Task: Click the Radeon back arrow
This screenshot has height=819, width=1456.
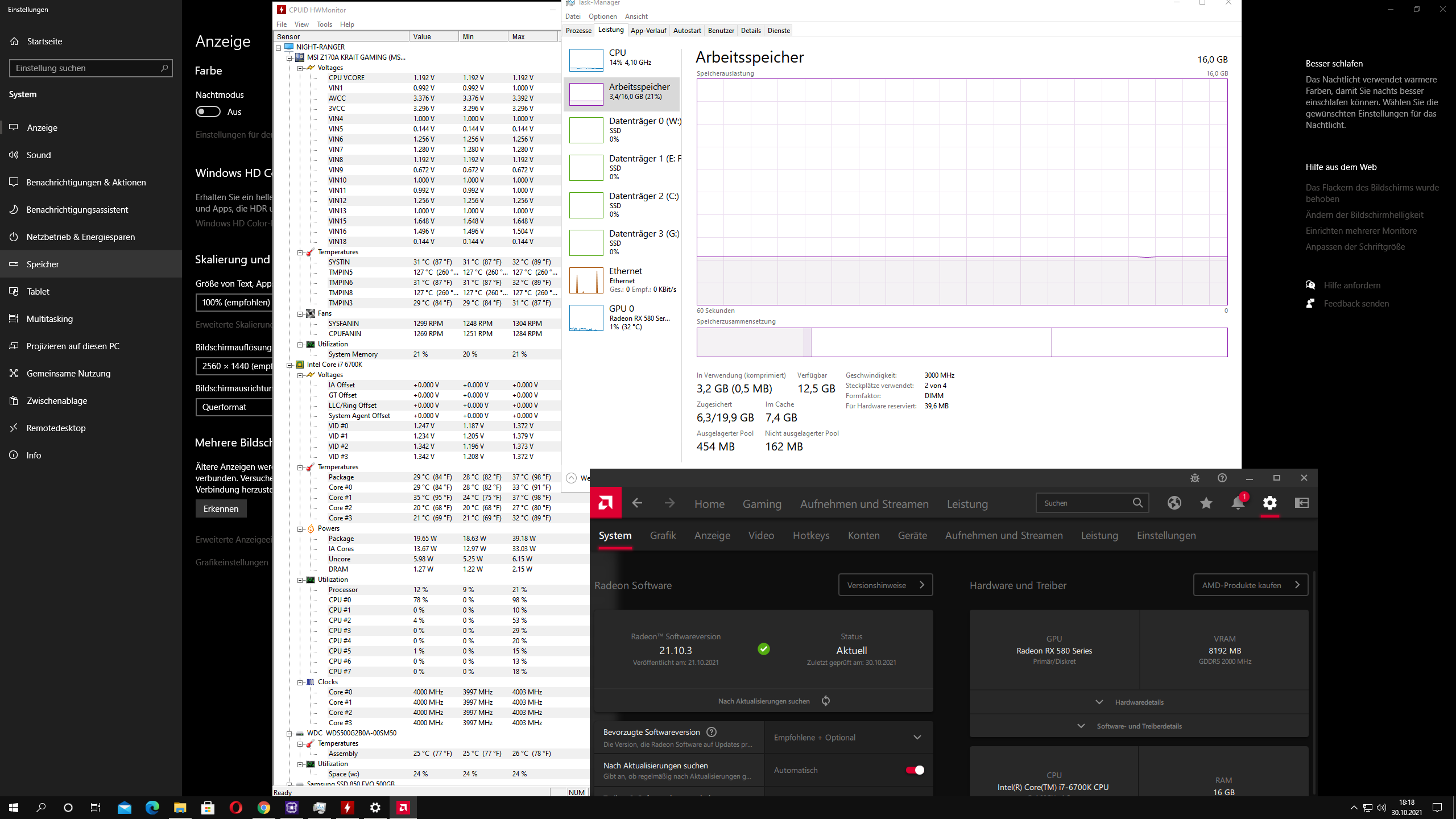Action: [637, 503]
